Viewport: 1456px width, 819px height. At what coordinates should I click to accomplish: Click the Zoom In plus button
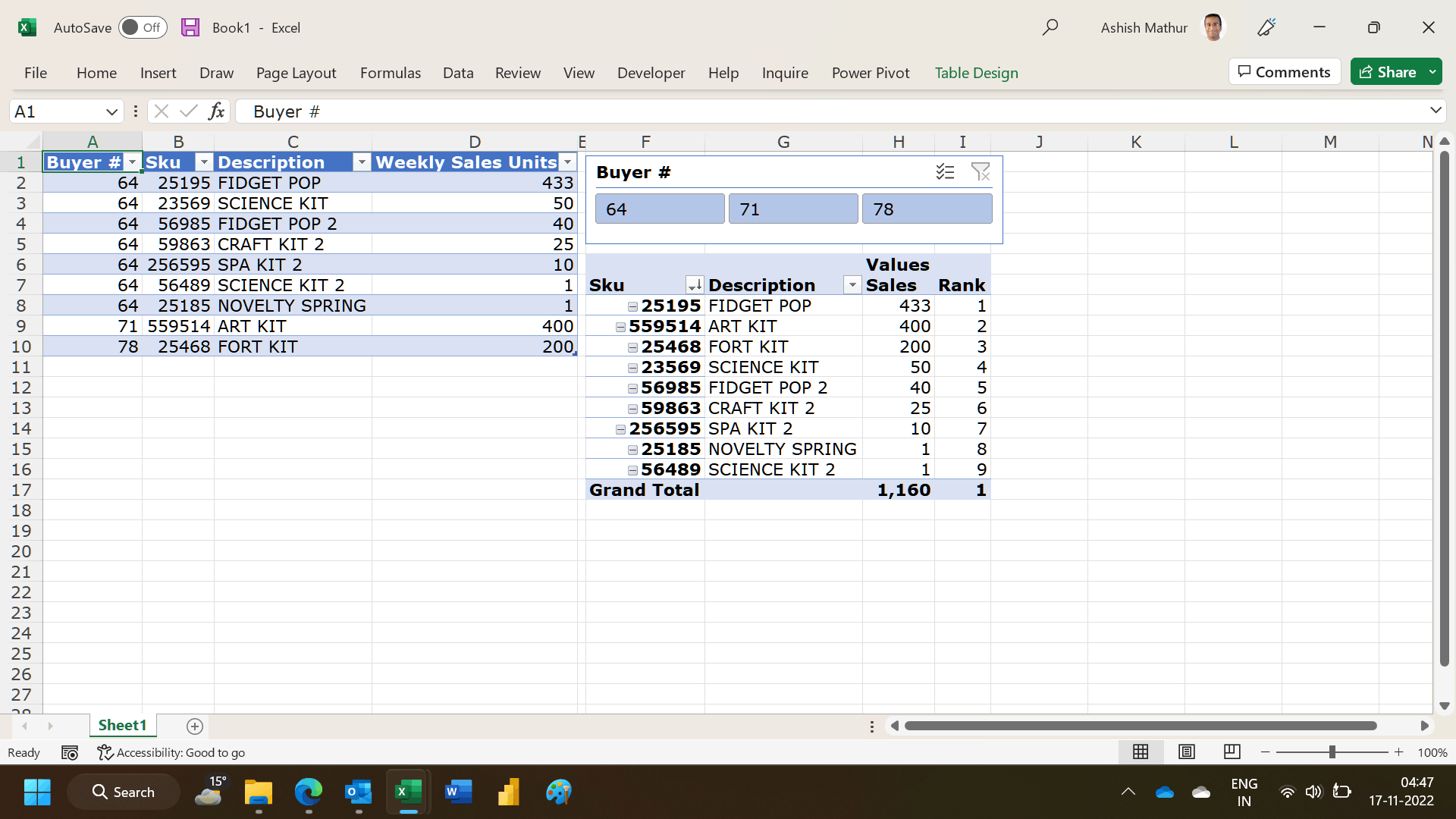coord(1399,752)
